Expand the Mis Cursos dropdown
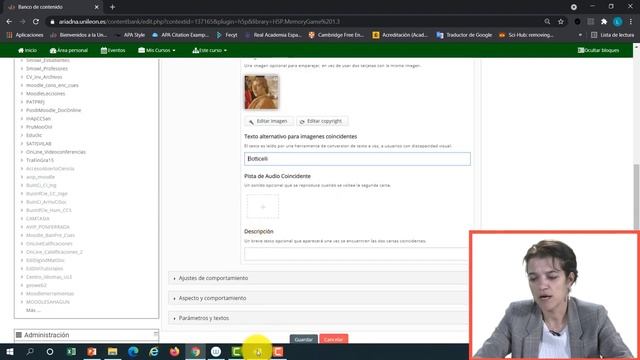The height and width of the screenshot is (360, 640). (x=157, y=50)
